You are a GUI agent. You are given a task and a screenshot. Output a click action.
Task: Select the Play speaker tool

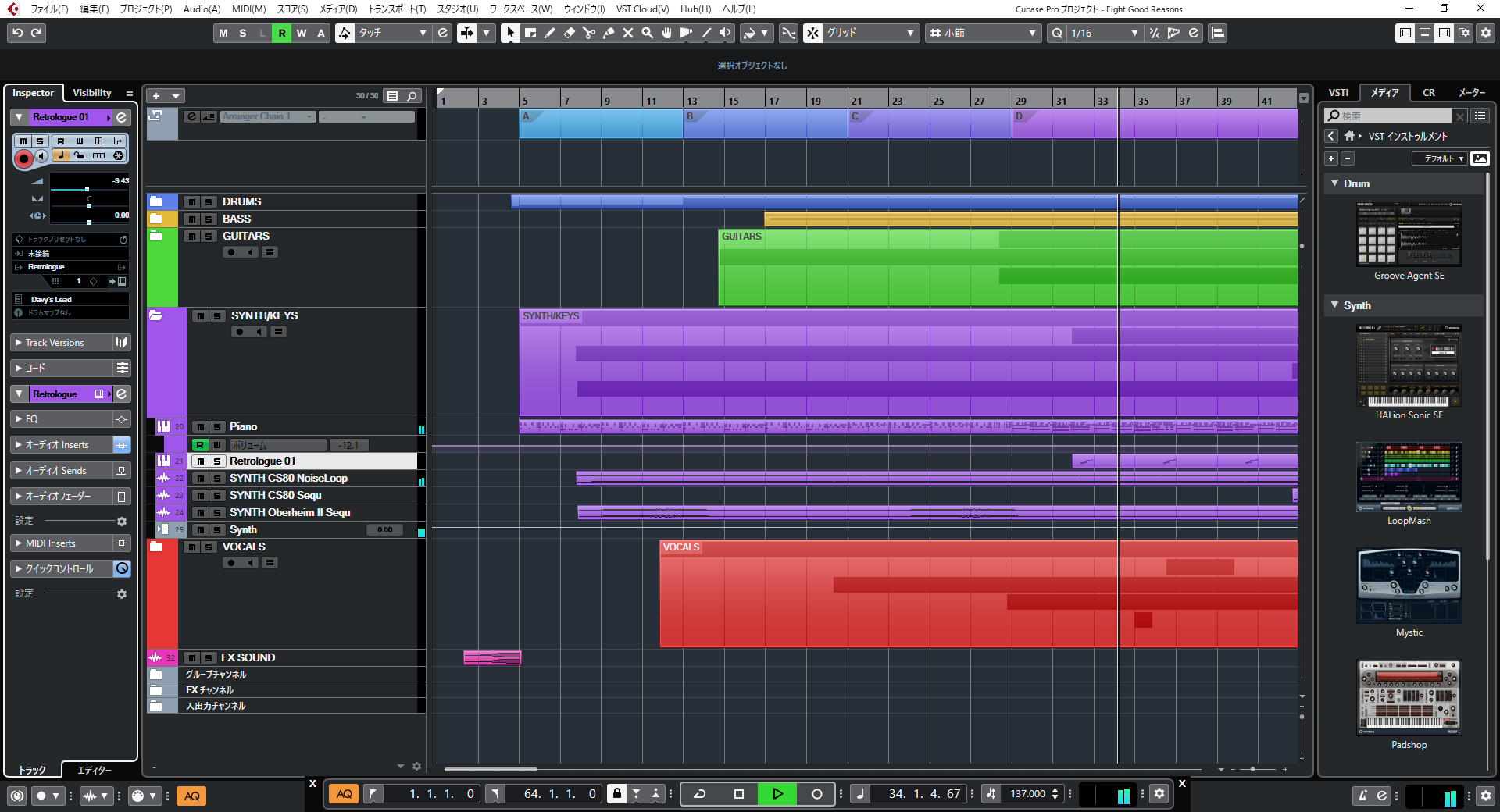pyautogui.click(x=726, y=33)
